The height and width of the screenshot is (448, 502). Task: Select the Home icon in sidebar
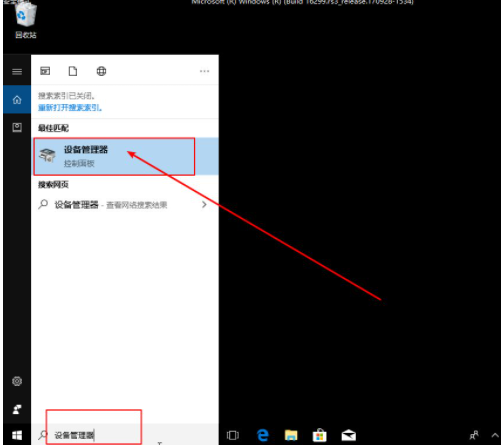[17, 99]
